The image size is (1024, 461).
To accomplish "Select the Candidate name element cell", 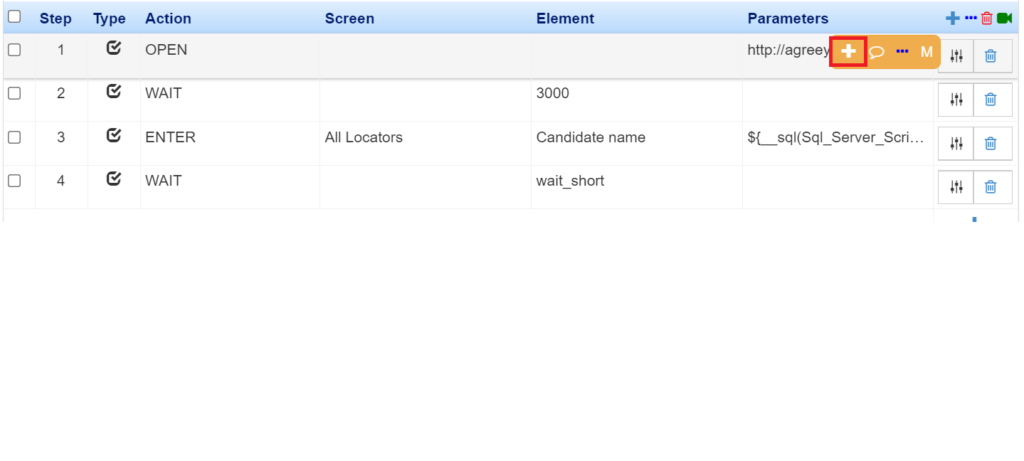I will pos(590,137).
